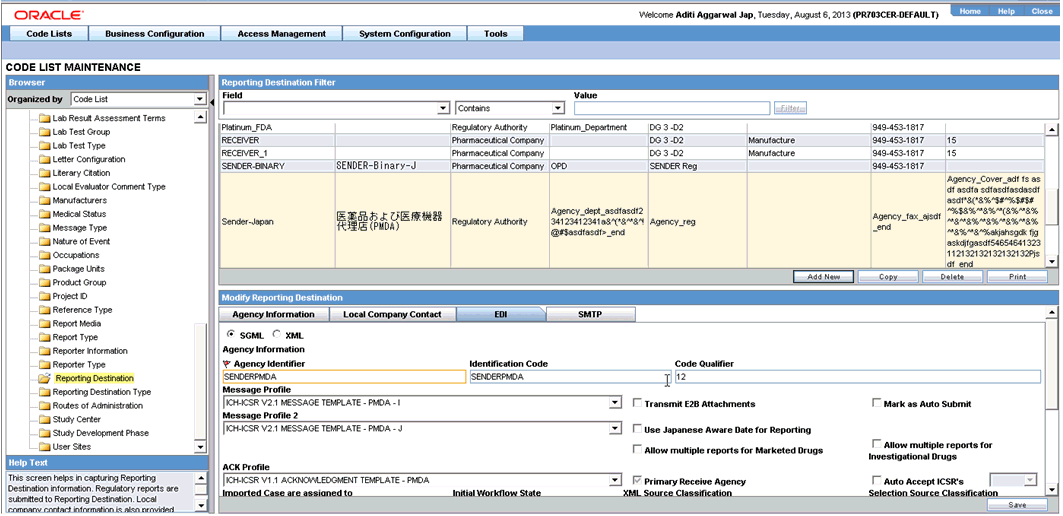Screen dimensions: 1063x516
Task: Click the User Sites folder icon
Action: [x=44, y=447]
